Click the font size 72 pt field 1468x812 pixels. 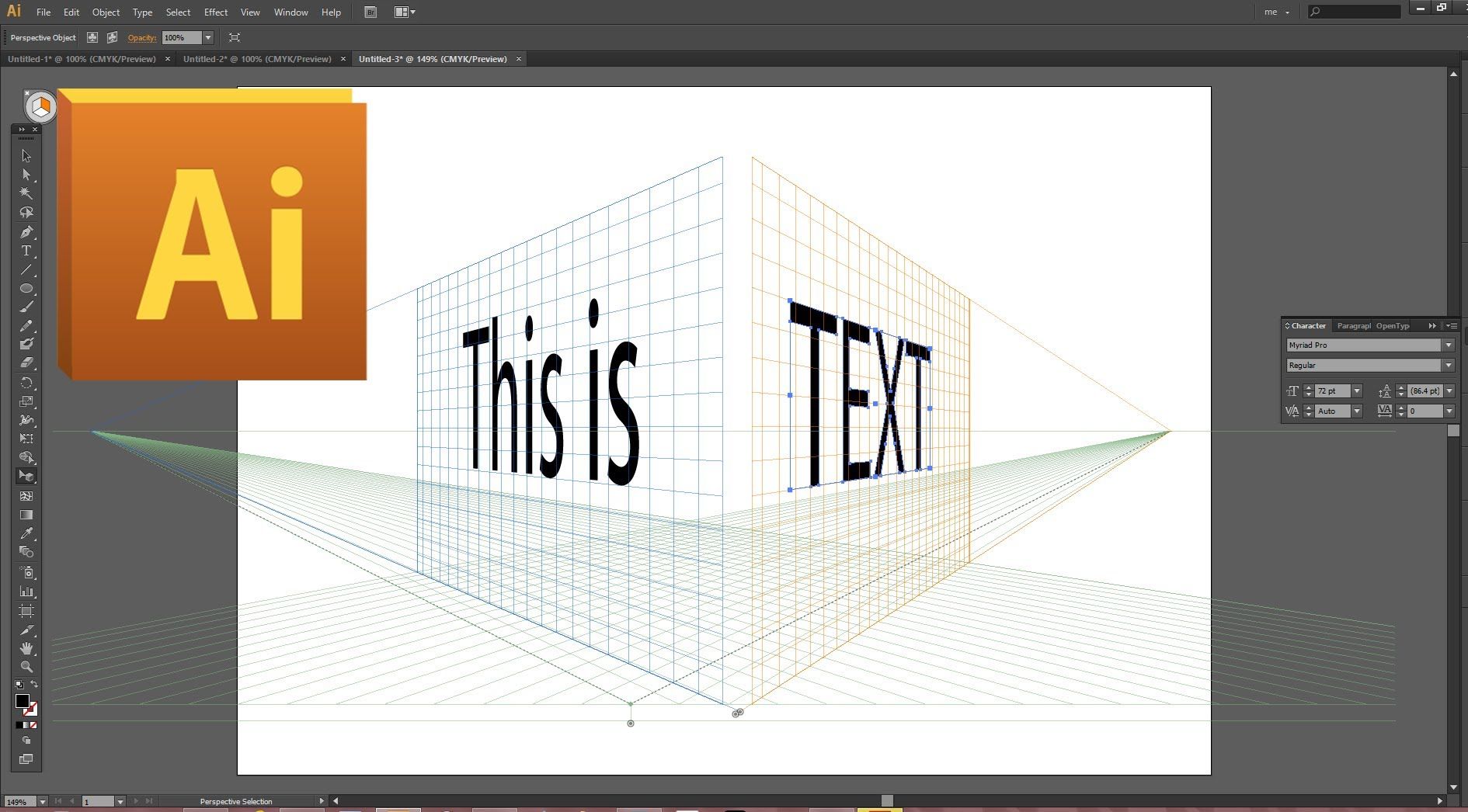pos(1333,390)
